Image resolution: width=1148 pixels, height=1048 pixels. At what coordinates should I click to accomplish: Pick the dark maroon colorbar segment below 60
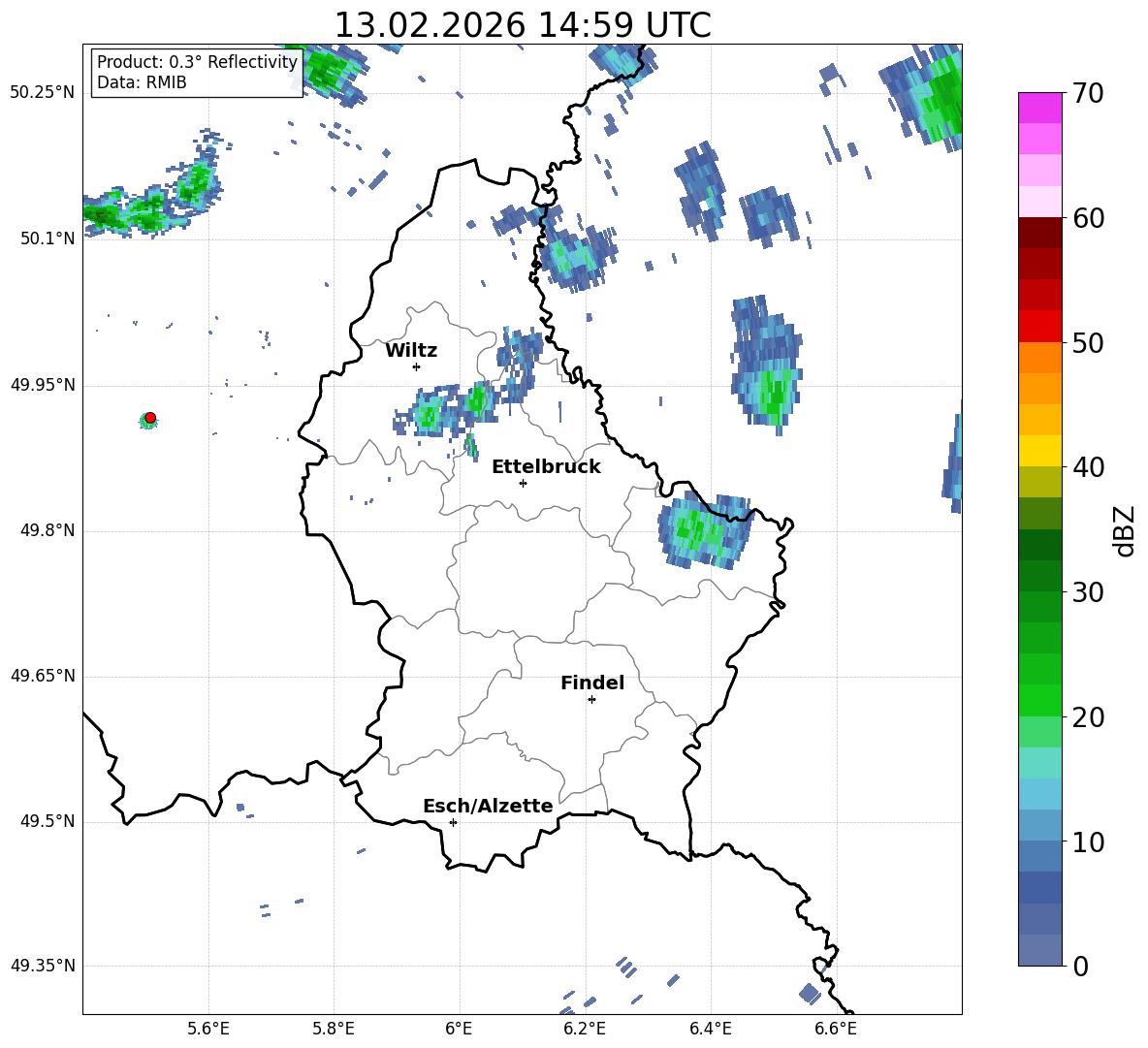[1039, 233]
